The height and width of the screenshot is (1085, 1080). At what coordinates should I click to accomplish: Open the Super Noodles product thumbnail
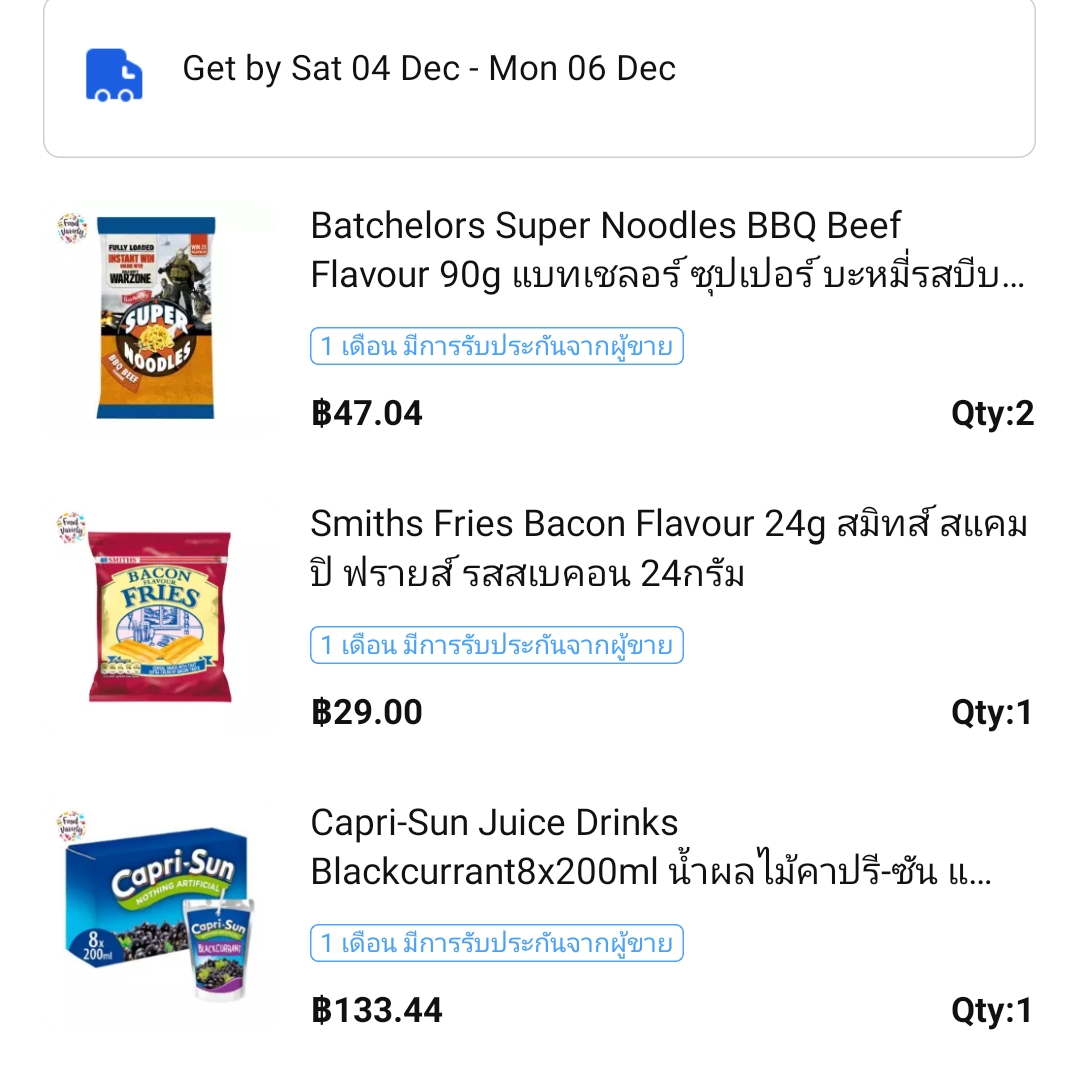point(159,318)
